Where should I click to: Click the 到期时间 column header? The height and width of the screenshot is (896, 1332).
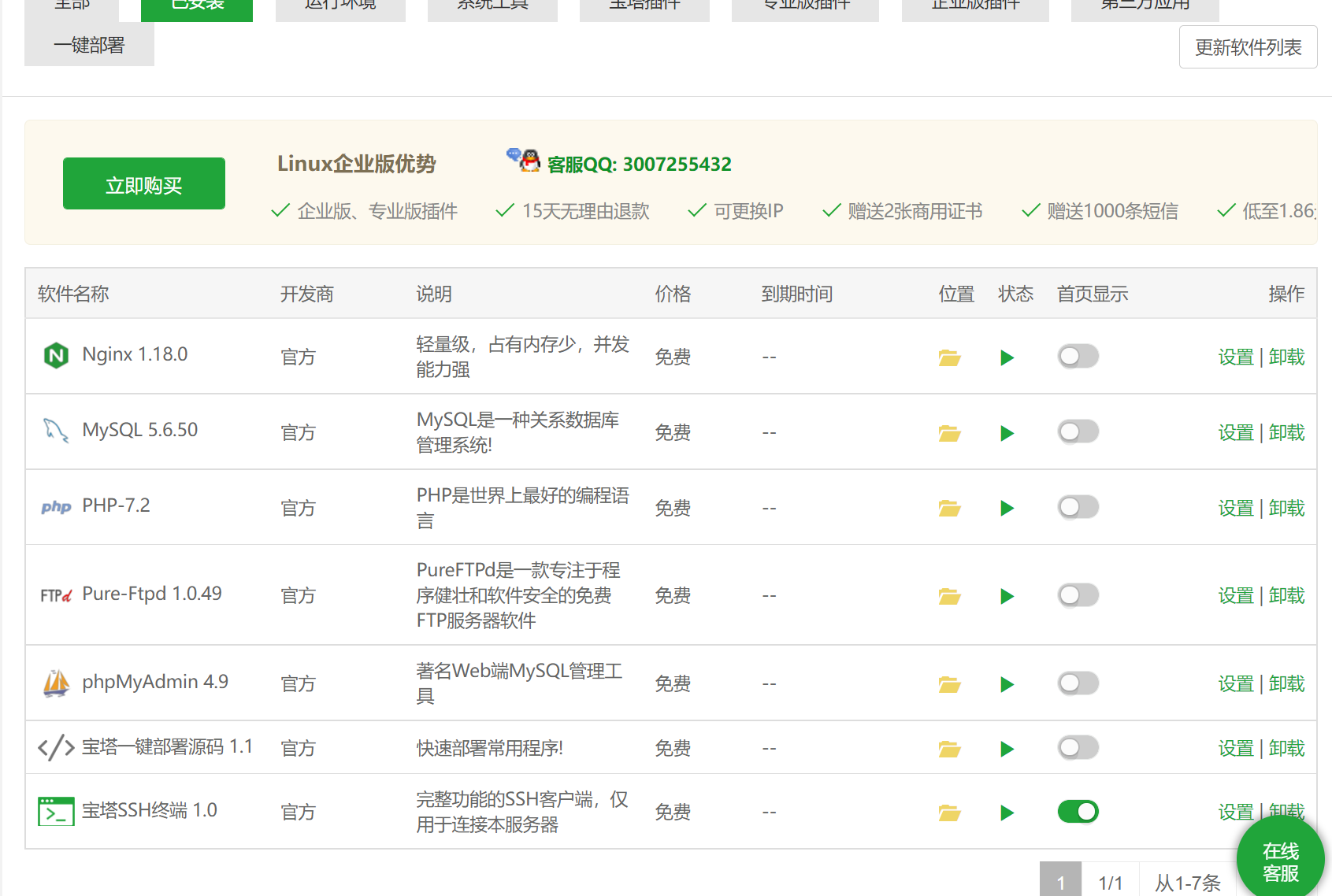[x=797, y=294]
